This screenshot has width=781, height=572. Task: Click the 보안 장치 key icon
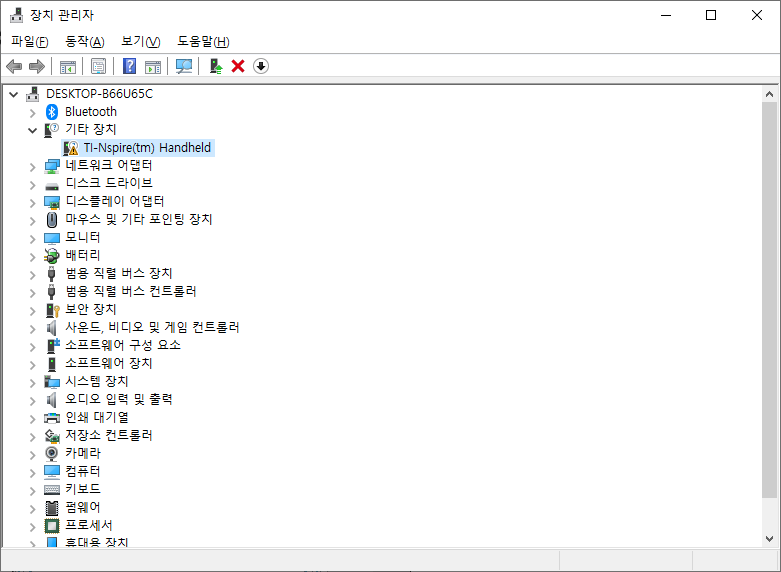click(52, 310)
